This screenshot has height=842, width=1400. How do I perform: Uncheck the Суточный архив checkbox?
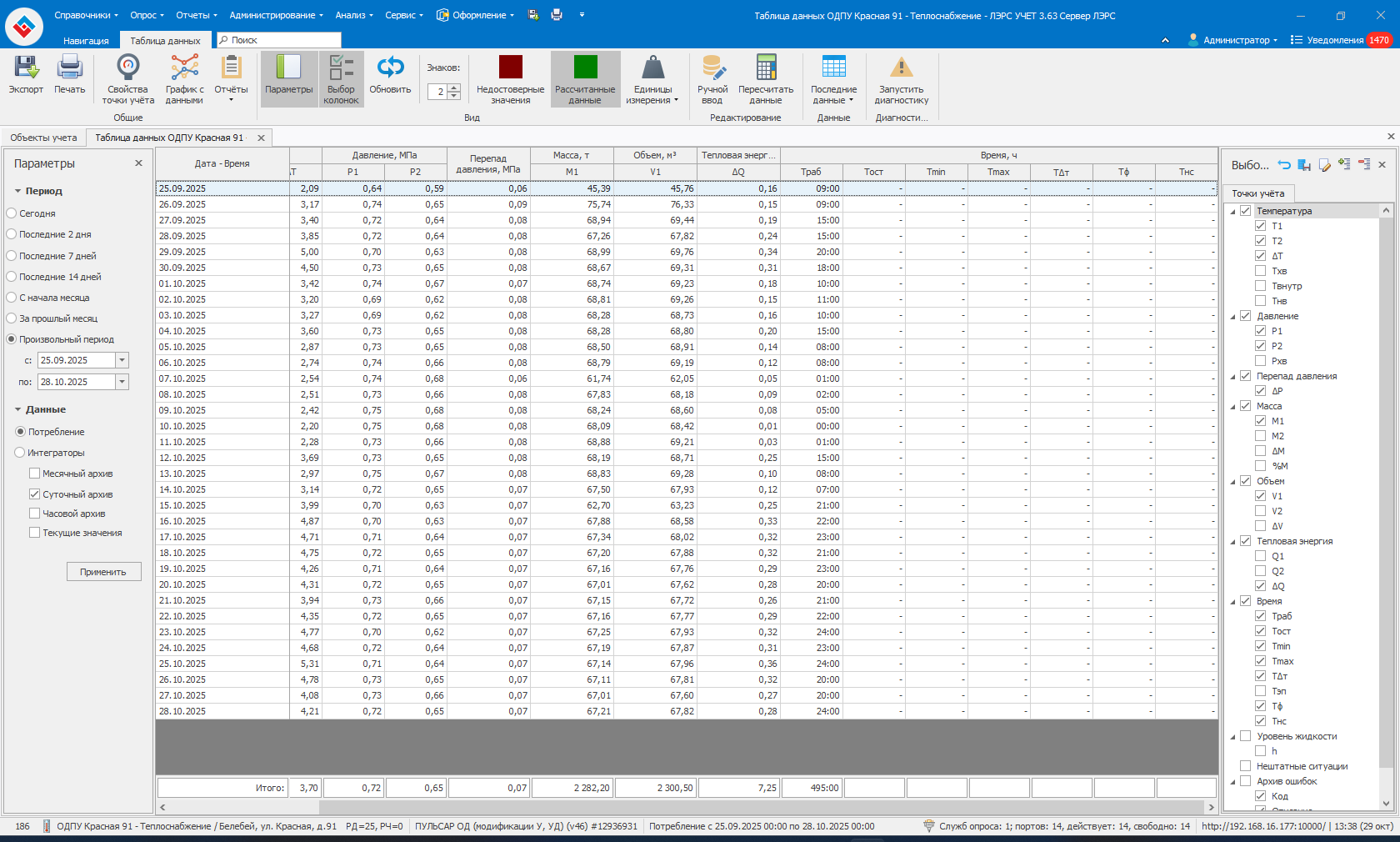pyautogui.click(x=35, y=494)
